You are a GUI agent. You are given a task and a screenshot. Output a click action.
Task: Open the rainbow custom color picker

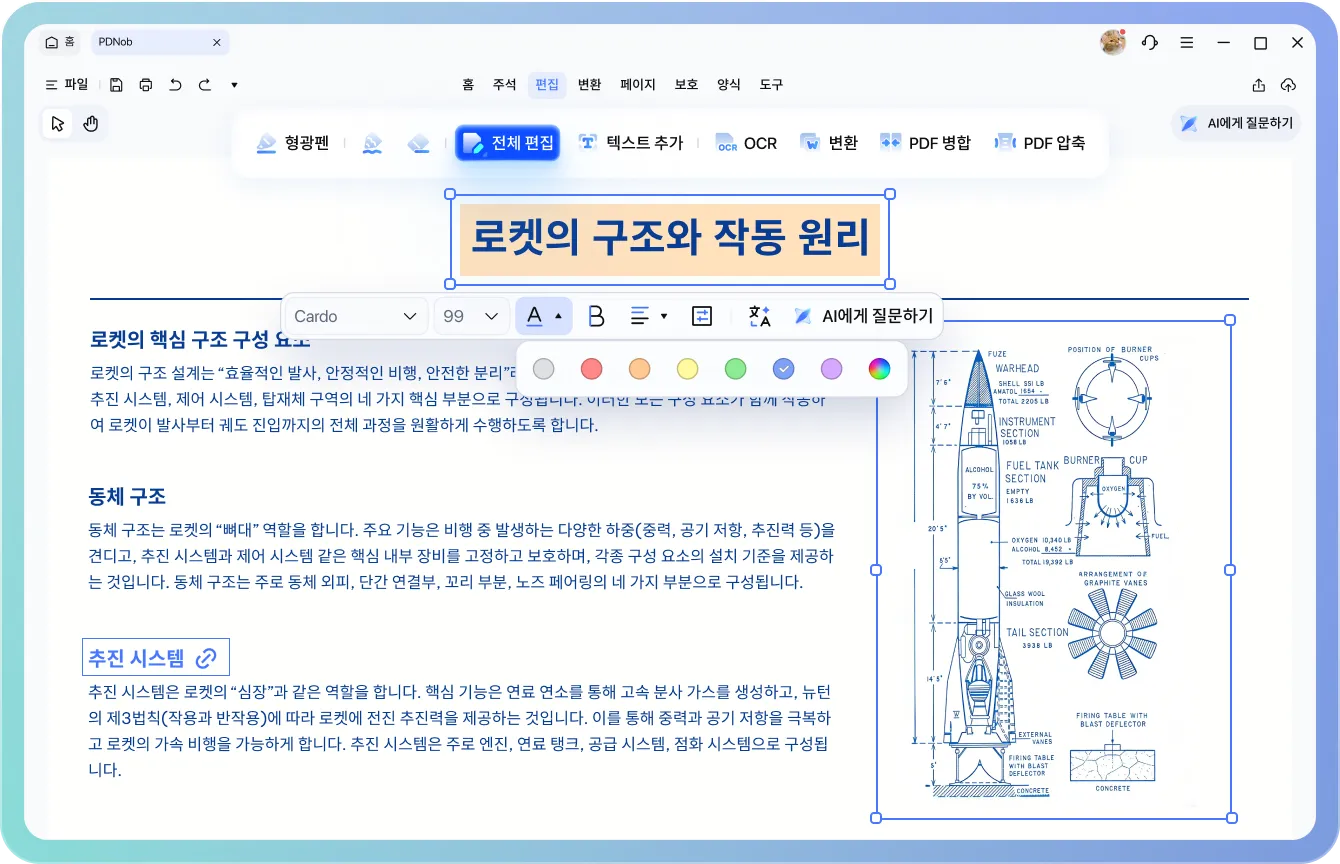(x=879, y=369)
